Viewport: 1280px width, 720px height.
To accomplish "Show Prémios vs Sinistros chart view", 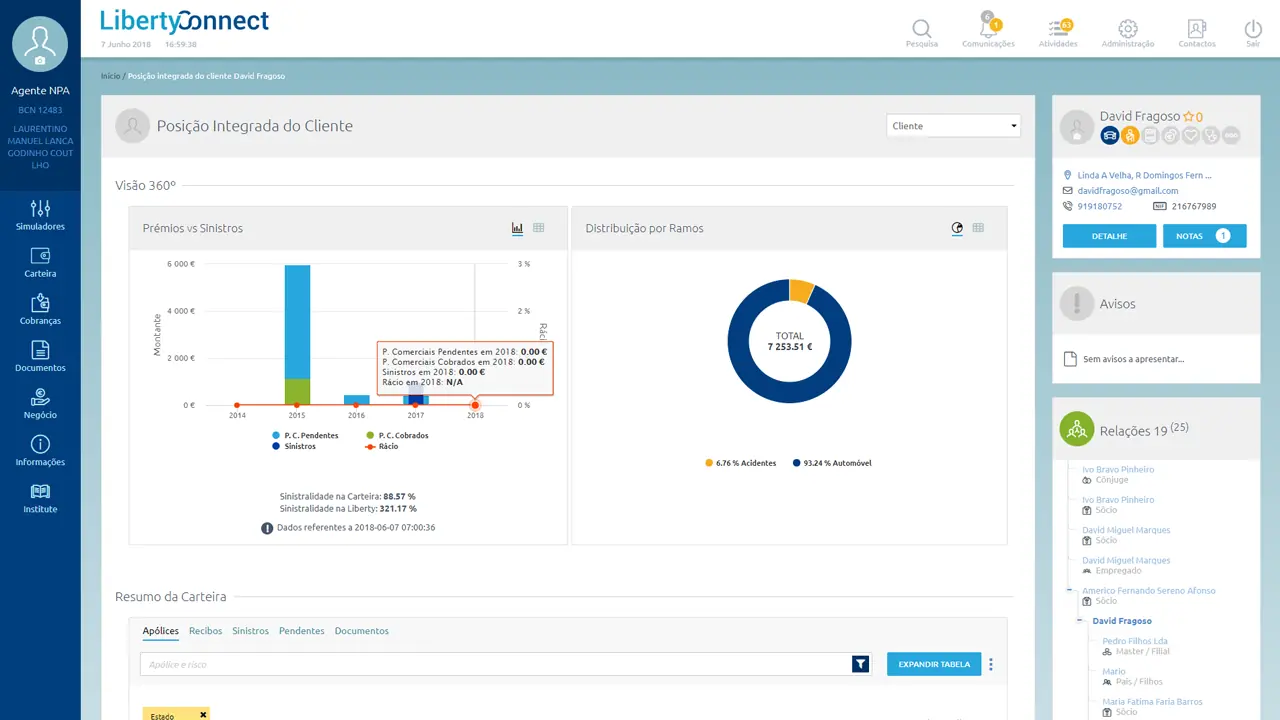I will pyautogui.click(x=517, y=228).
